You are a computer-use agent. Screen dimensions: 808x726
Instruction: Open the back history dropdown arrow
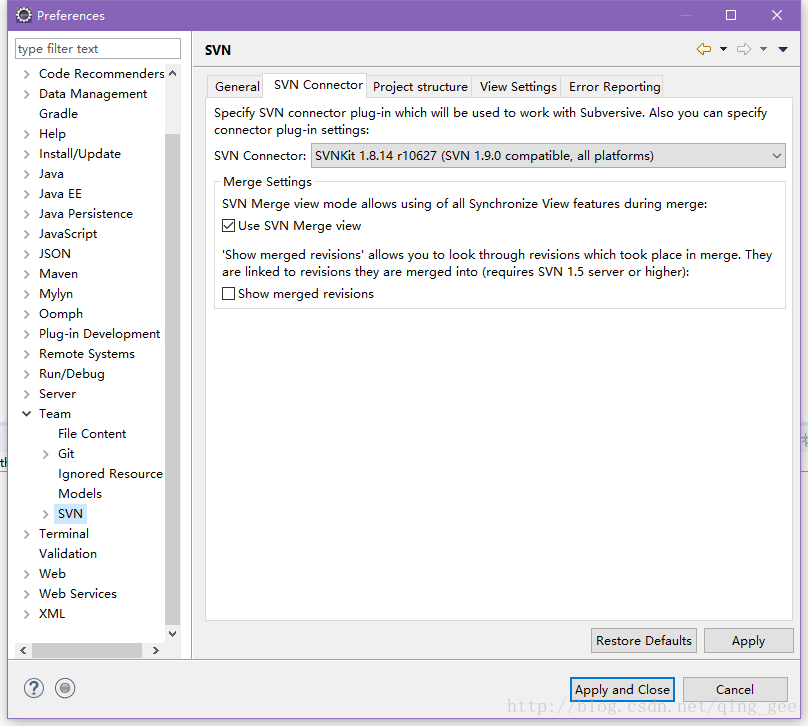coord(723,49)
